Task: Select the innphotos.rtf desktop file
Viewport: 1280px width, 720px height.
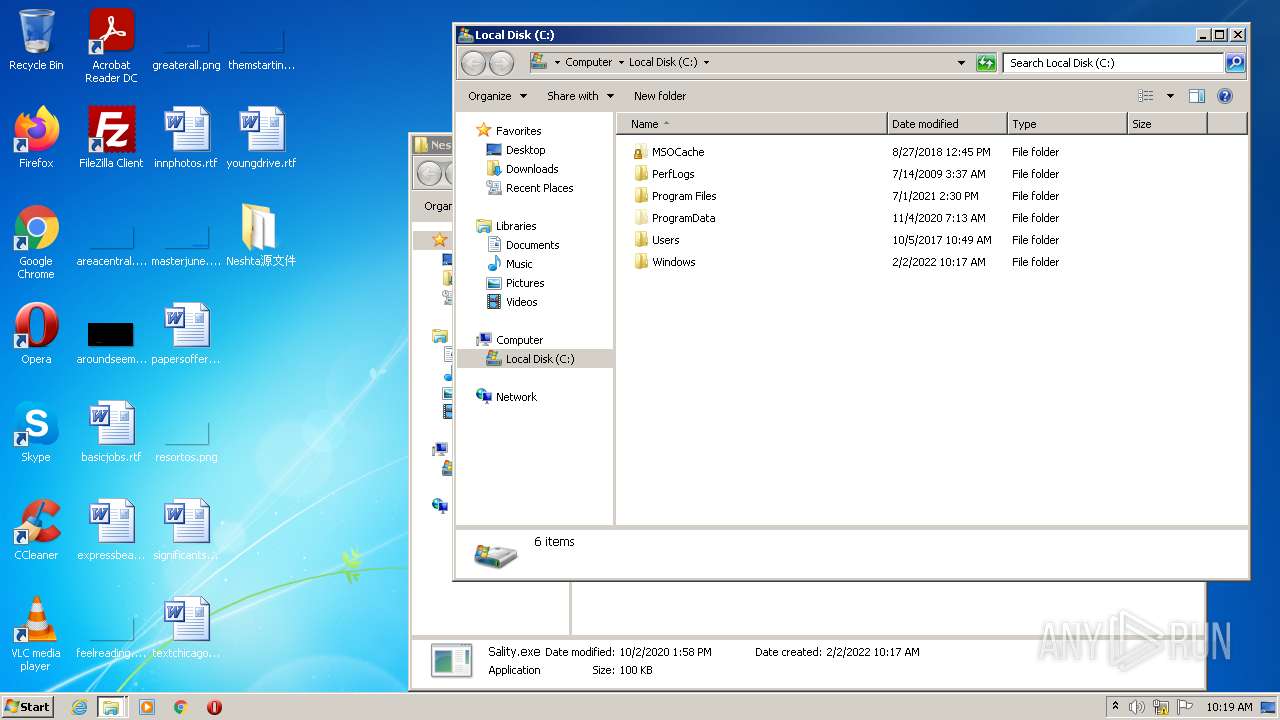Action: [x=186, y=137]
